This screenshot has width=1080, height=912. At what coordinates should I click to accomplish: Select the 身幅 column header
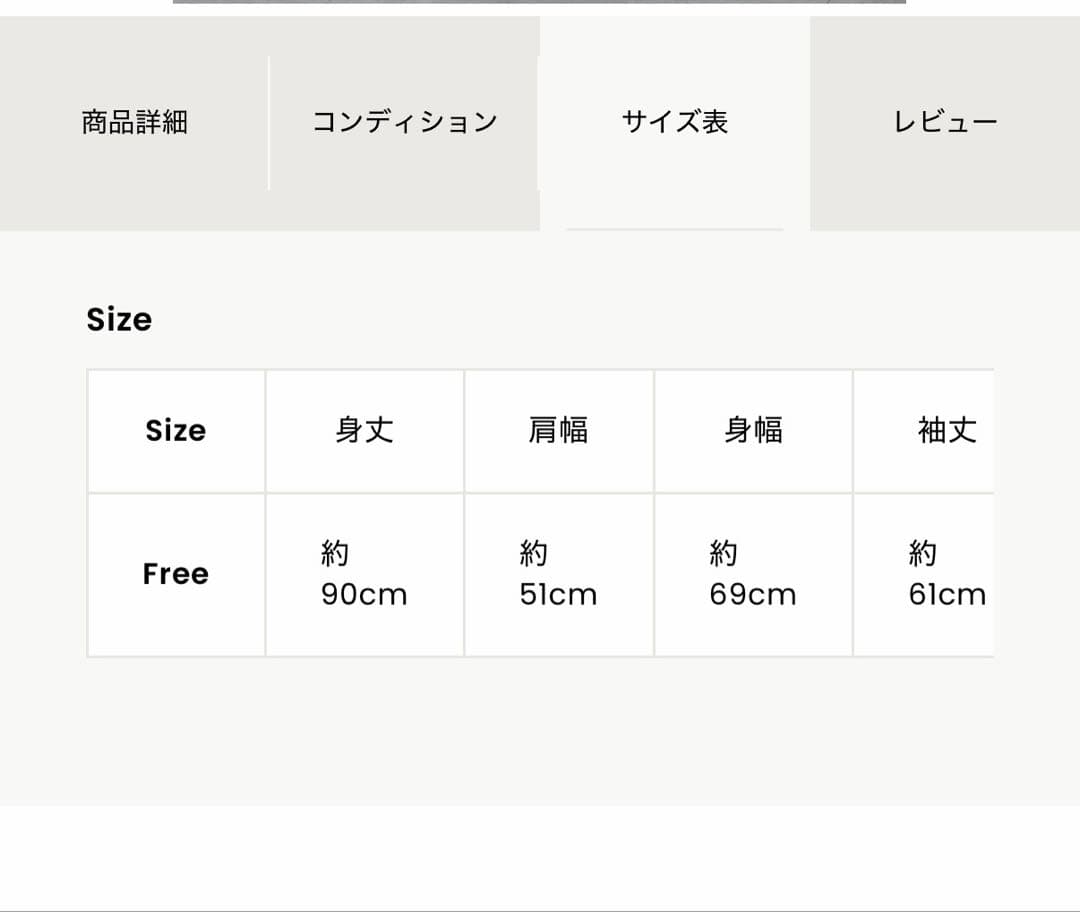[x=752, y=431]
